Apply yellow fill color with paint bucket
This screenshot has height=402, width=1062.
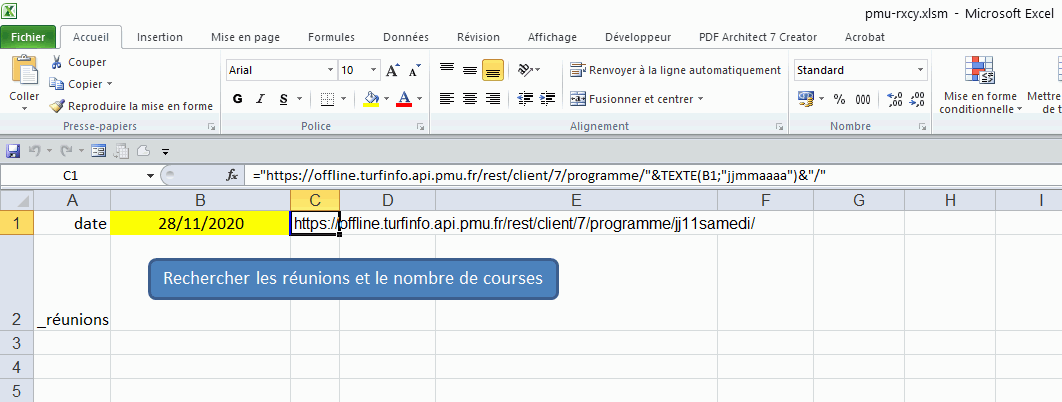point(371,99)
